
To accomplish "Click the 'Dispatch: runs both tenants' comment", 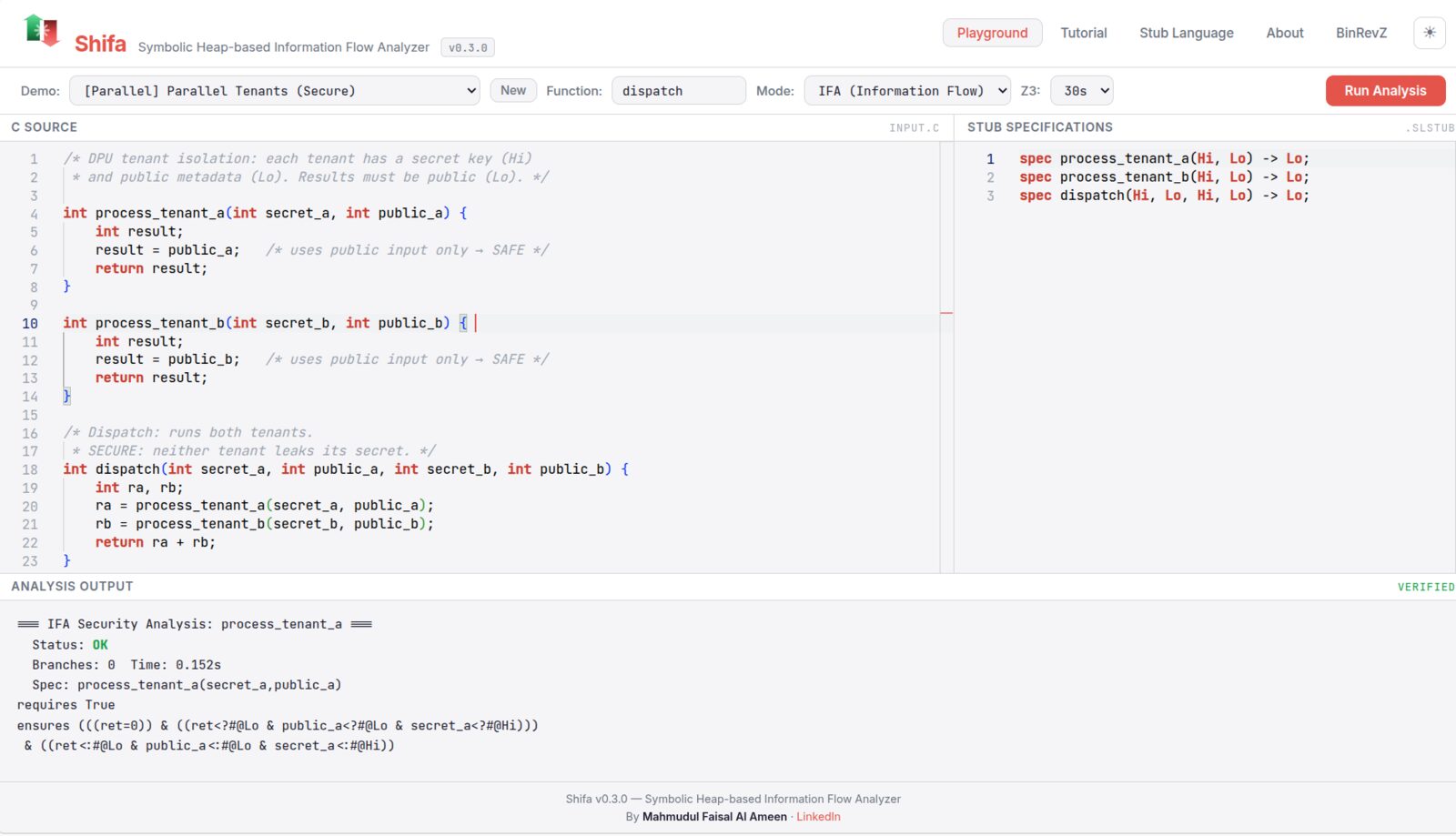I will 187,433.
